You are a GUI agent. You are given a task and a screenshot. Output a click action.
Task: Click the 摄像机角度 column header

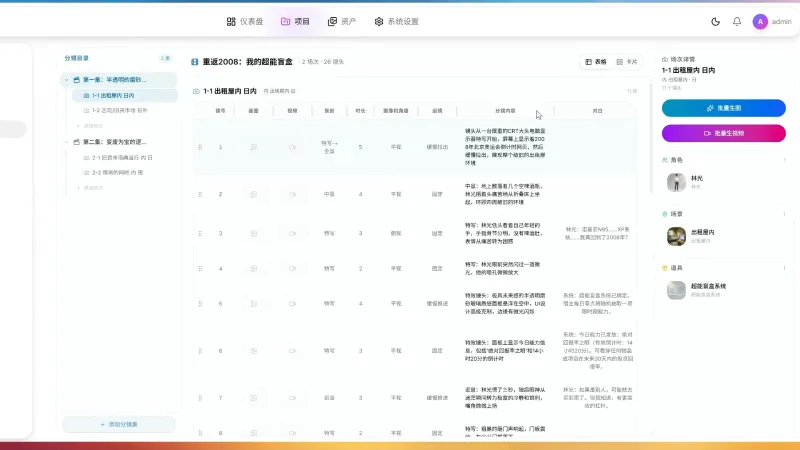(396, 111)
